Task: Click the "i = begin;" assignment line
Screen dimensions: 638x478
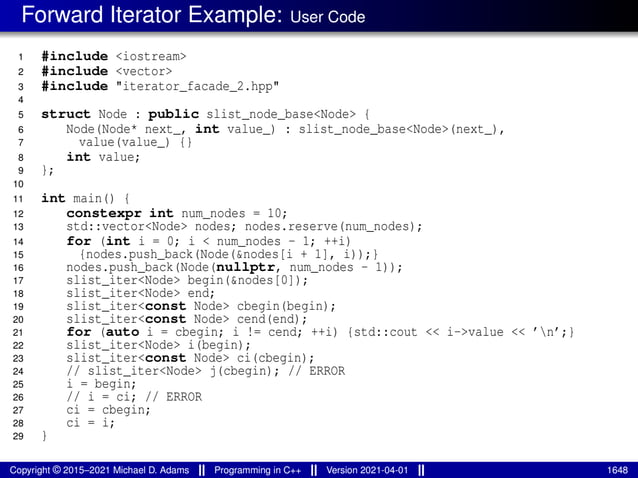Action: pyautogui.click(x=101, y=384)
